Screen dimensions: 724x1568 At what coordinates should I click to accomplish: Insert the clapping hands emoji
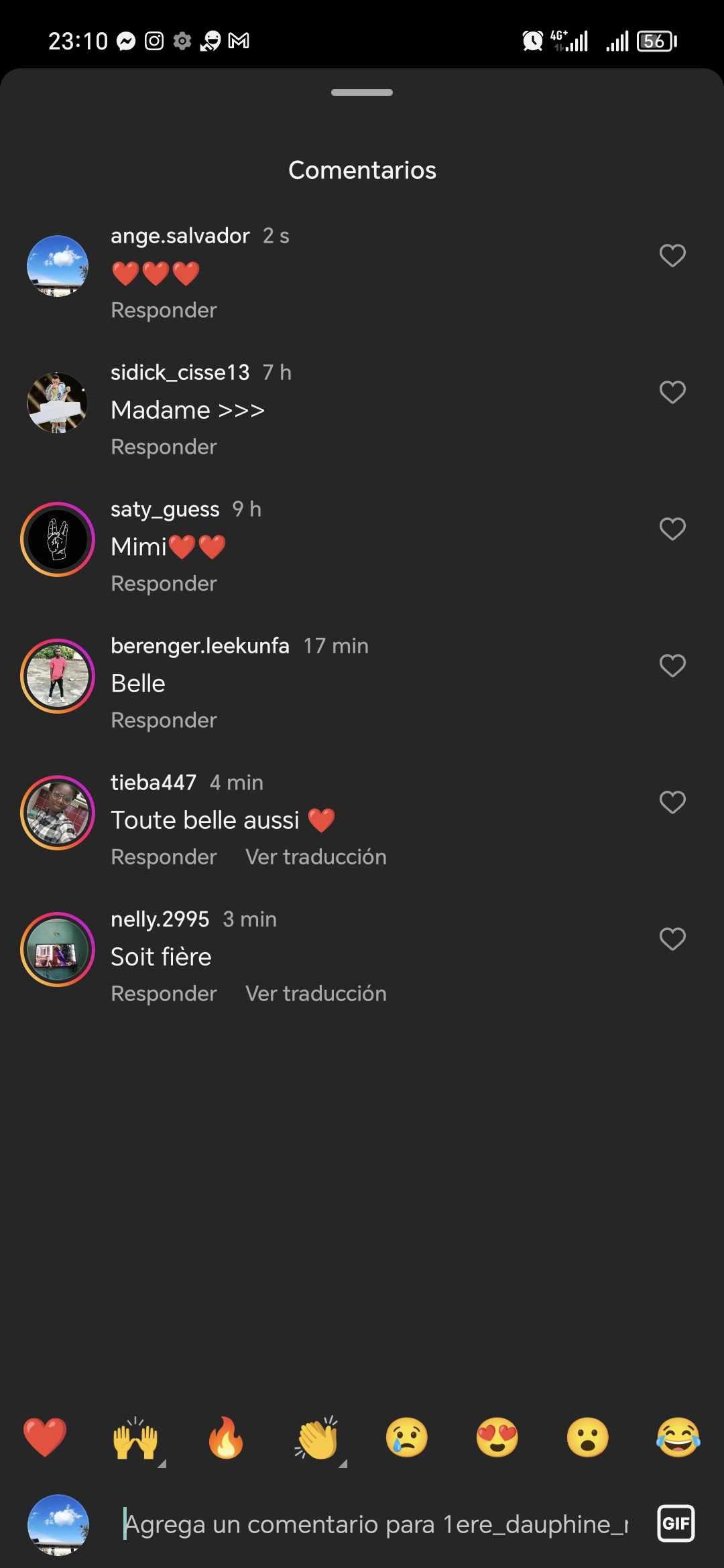point(316,1437)
